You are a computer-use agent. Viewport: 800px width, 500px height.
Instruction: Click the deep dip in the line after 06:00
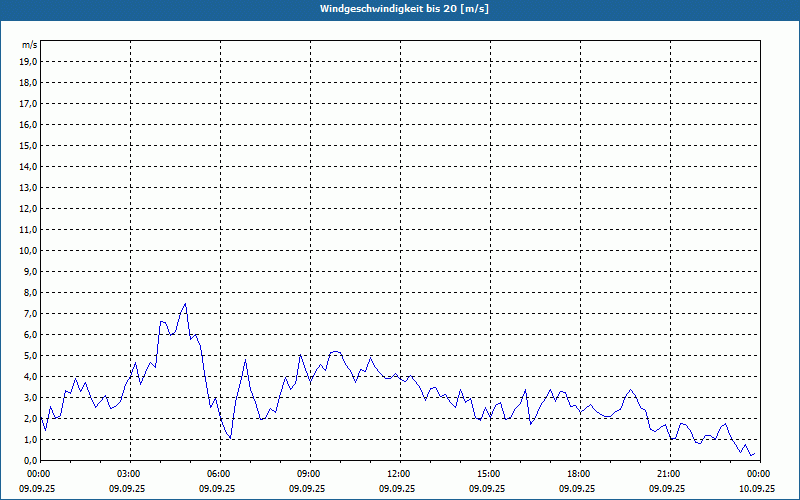click(x=231, y=438)
